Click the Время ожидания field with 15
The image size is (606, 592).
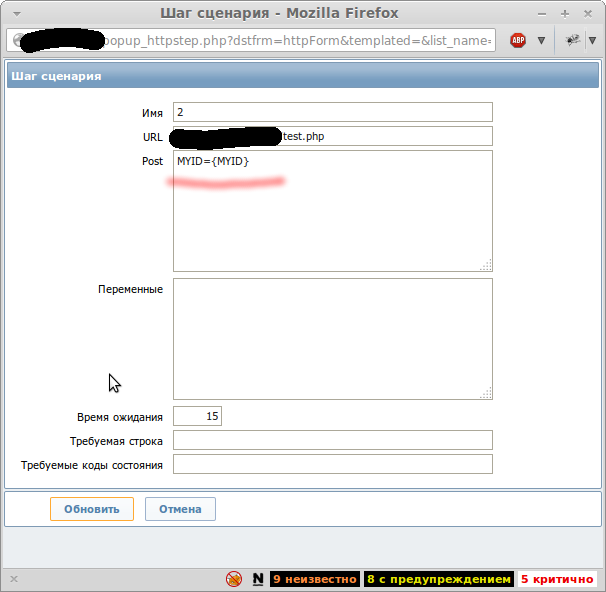pyautogui.click(x=197, y=416)
